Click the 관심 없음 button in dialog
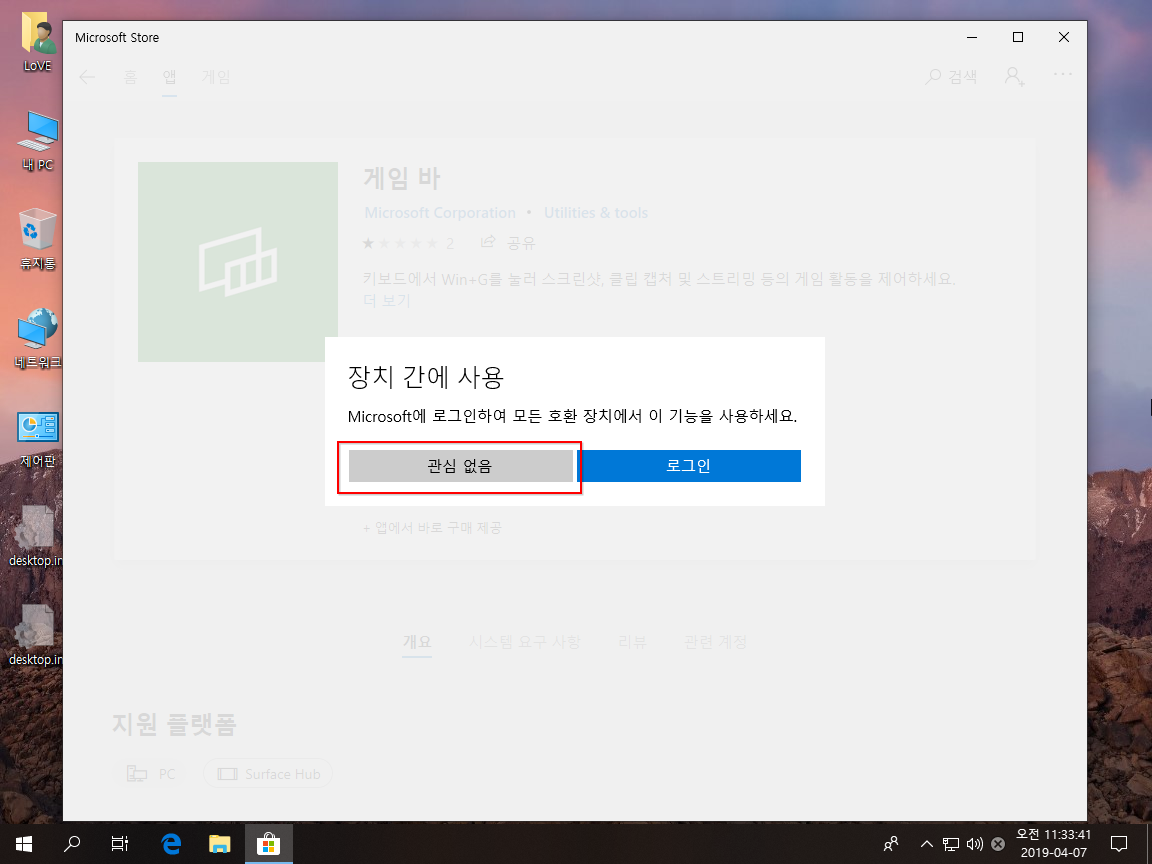This screenshot has height=864, width=1152. coord(461,466)
